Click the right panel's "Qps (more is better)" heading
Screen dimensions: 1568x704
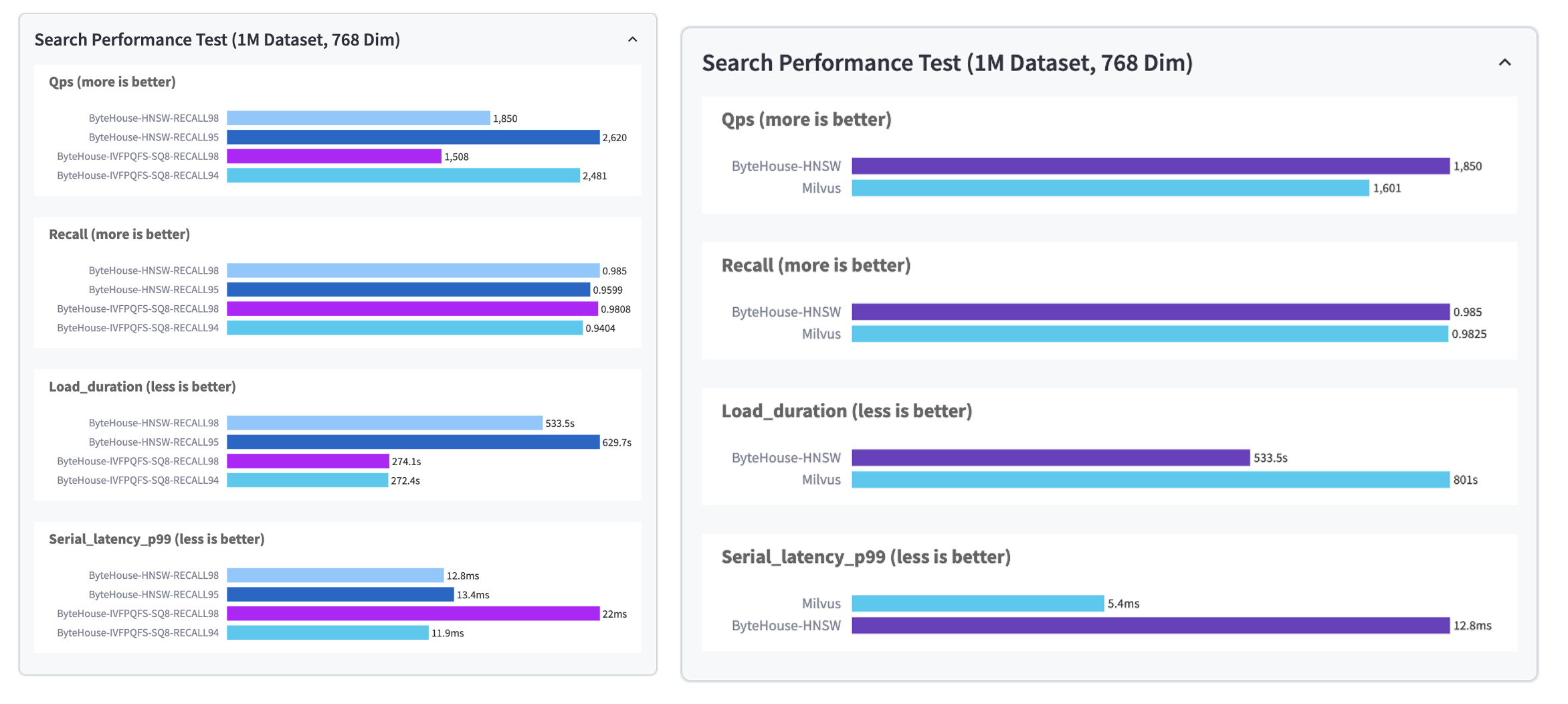[x=806, y=119]
